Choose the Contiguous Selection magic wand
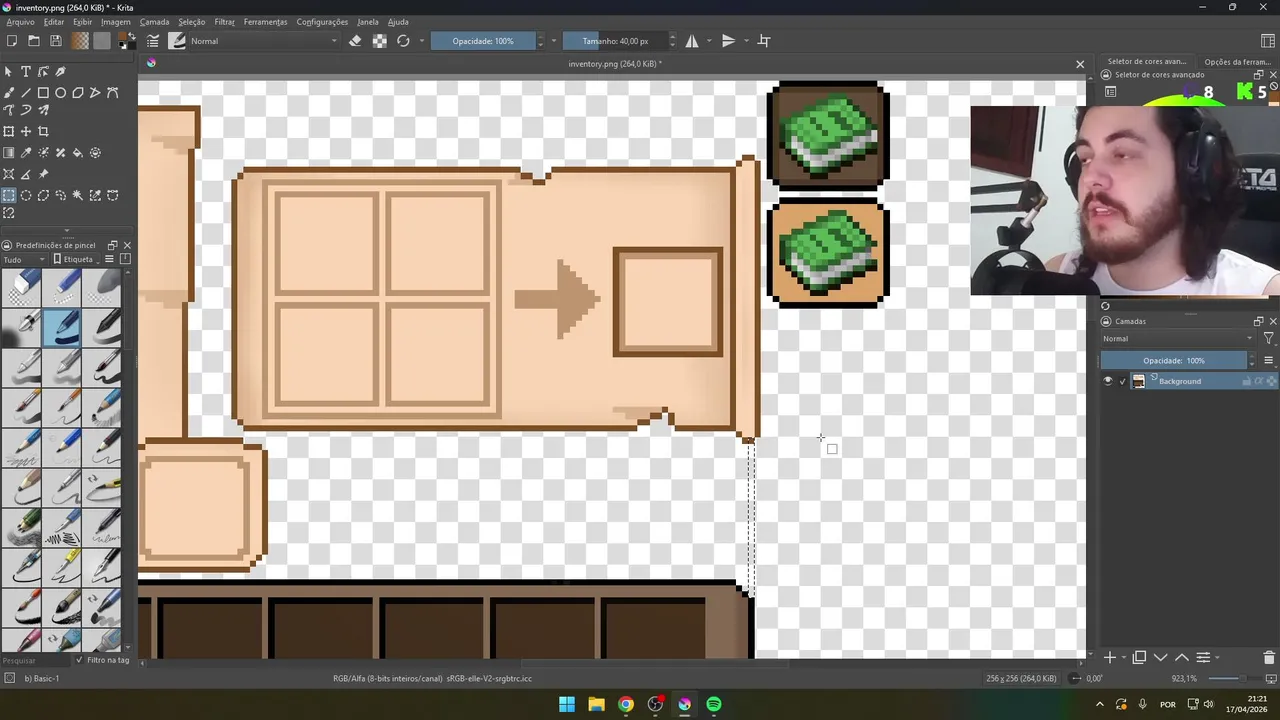The width and height of the screenshot is (1280, 720). (x=77, y=195)
